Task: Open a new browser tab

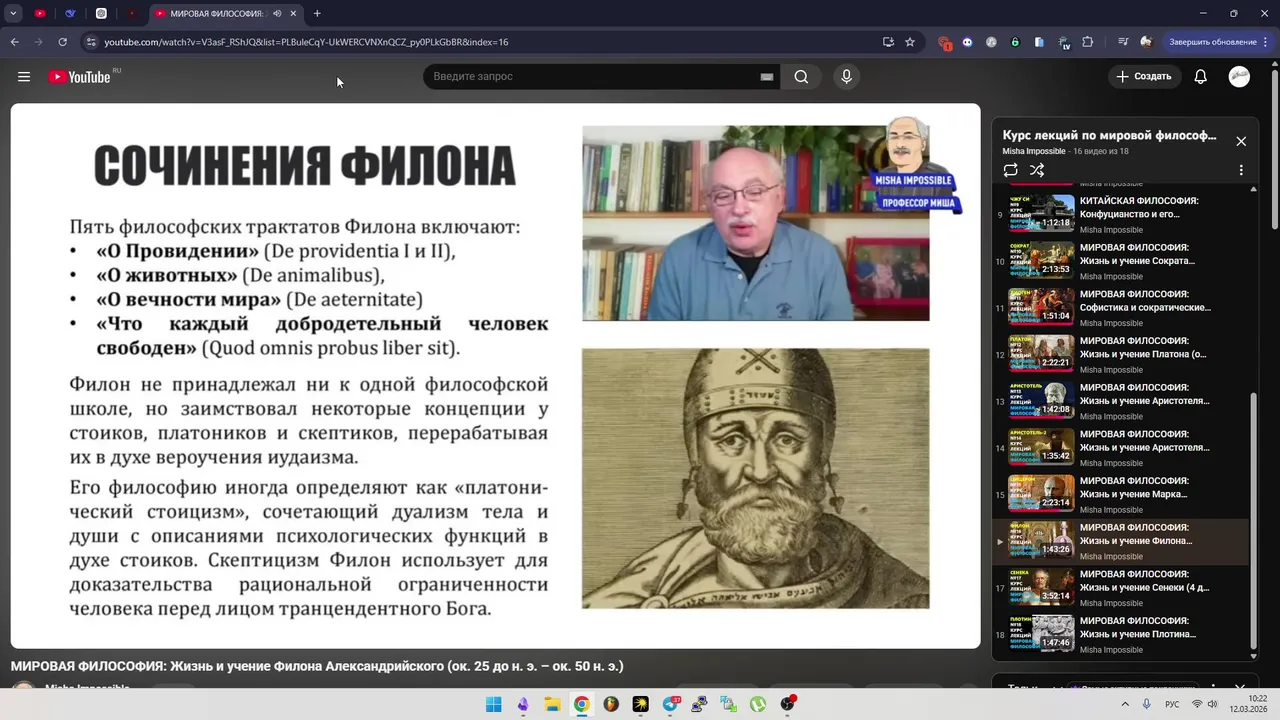Action: click(317, 14)
